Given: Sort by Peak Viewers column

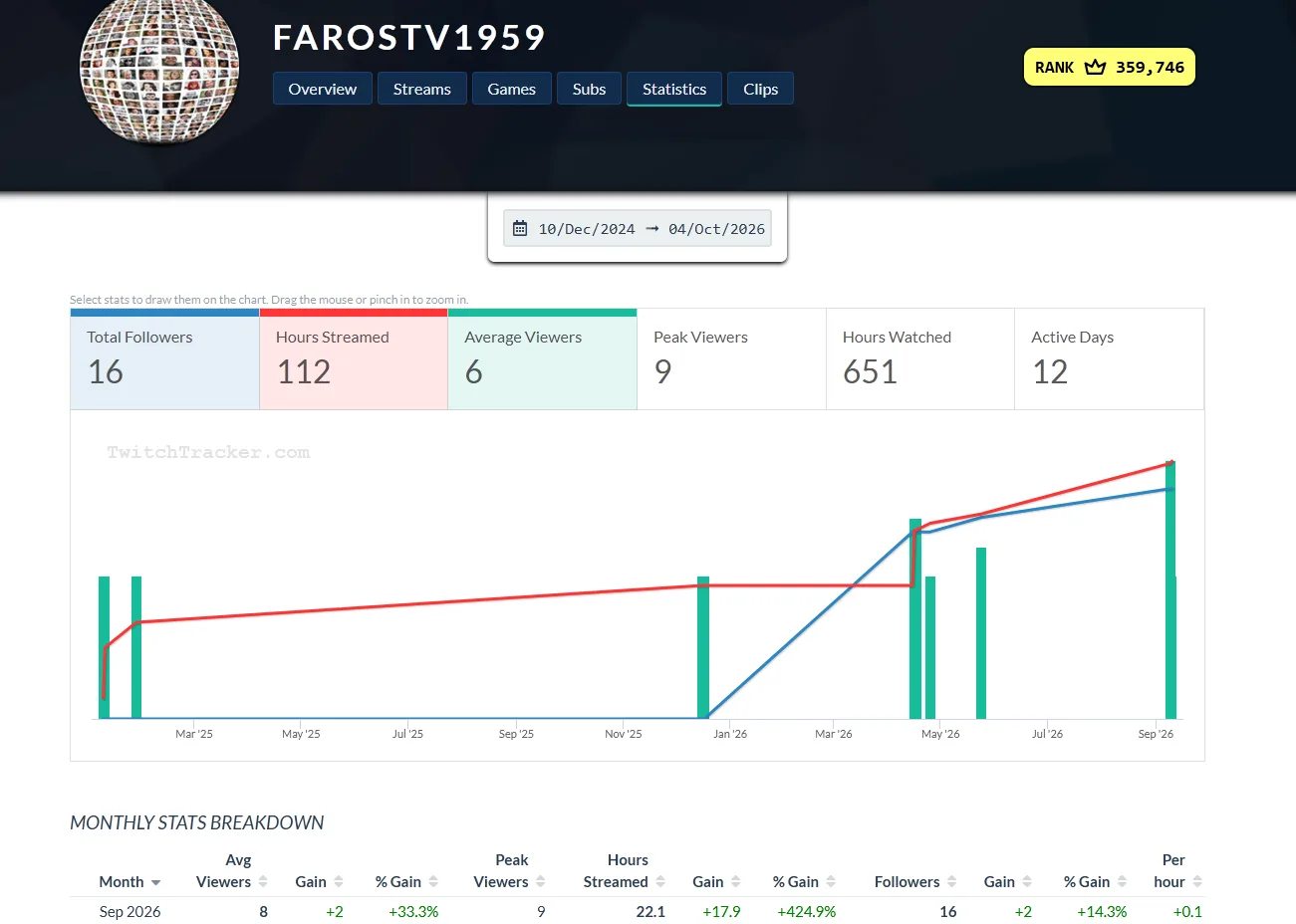Looking at the screenshot, I should (x=510, y=871).
